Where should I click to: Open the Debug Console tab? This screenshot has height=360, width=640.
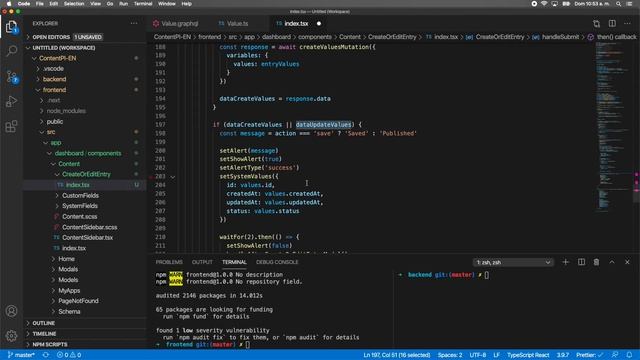click(x=277, y=262)
